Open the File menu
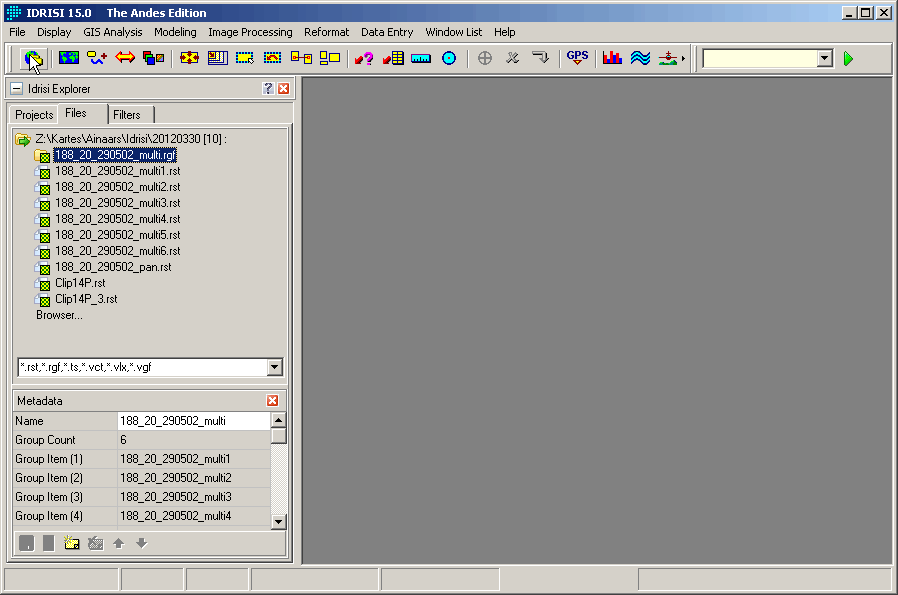This screenshot has width=898, height=595. (x=17, y=32)
